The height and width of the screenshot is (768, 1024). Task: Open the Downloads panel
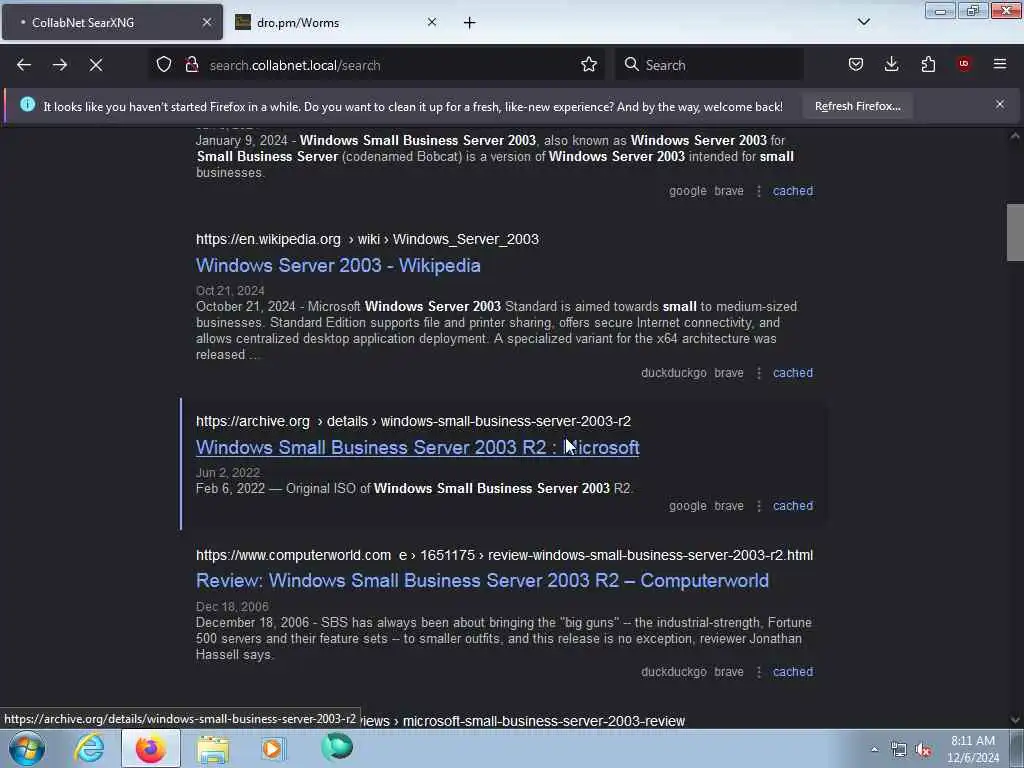click(x=891, y=64)
